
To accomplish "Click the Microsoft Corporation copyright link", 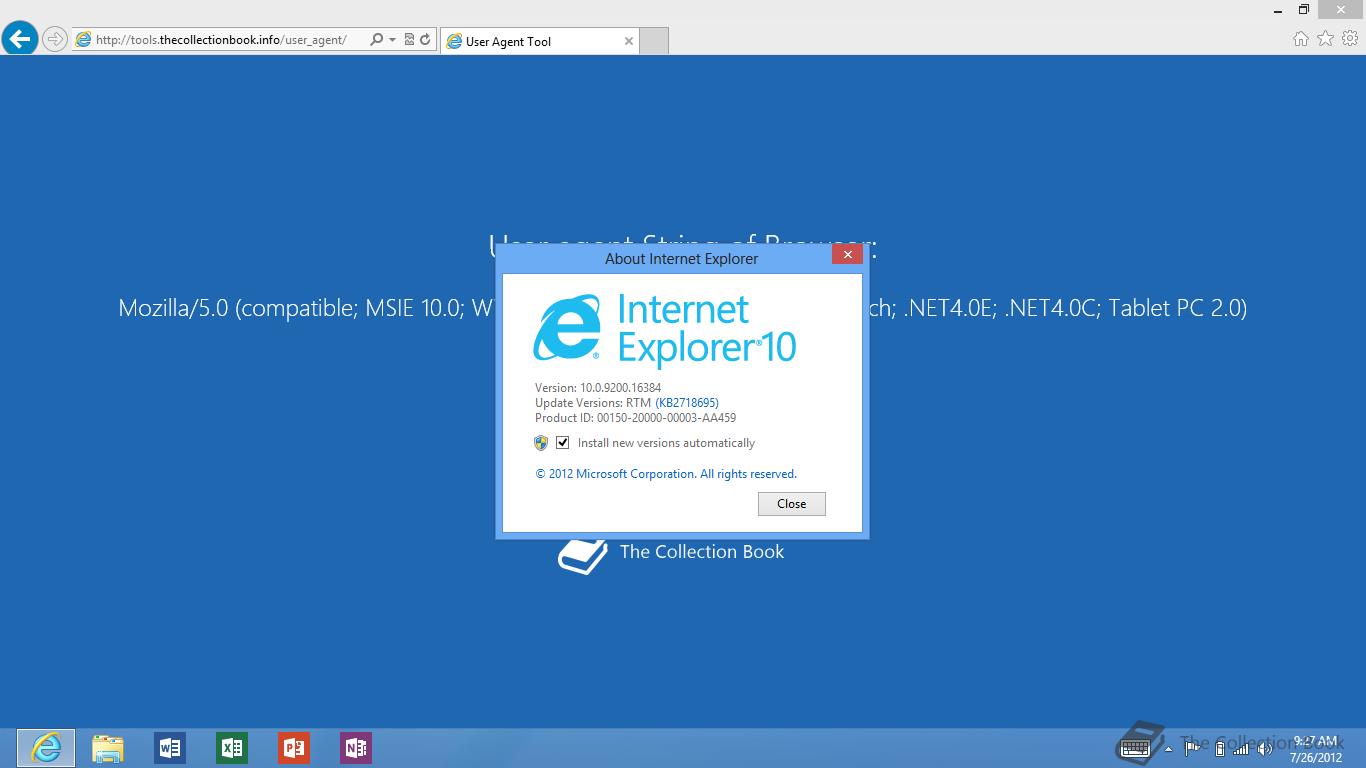I will coord(666,474).
